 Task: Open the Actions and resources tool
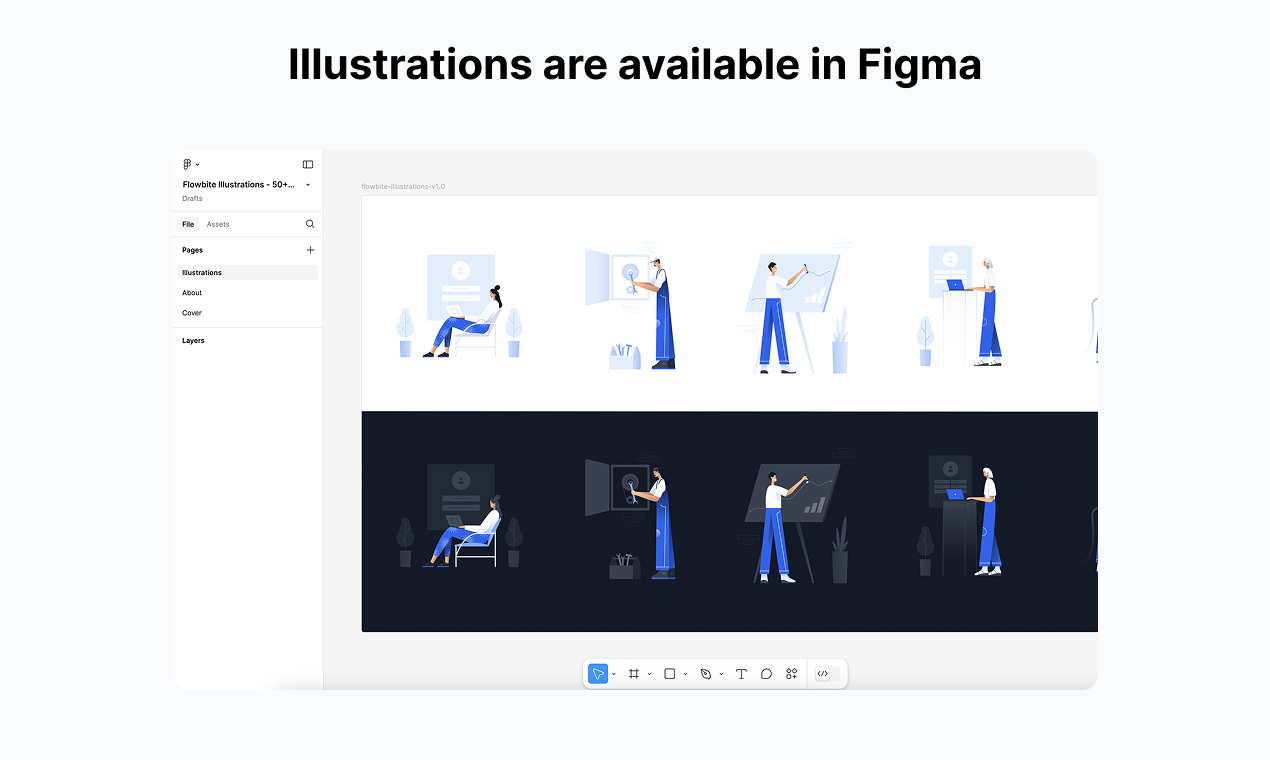tap(791, 674)
